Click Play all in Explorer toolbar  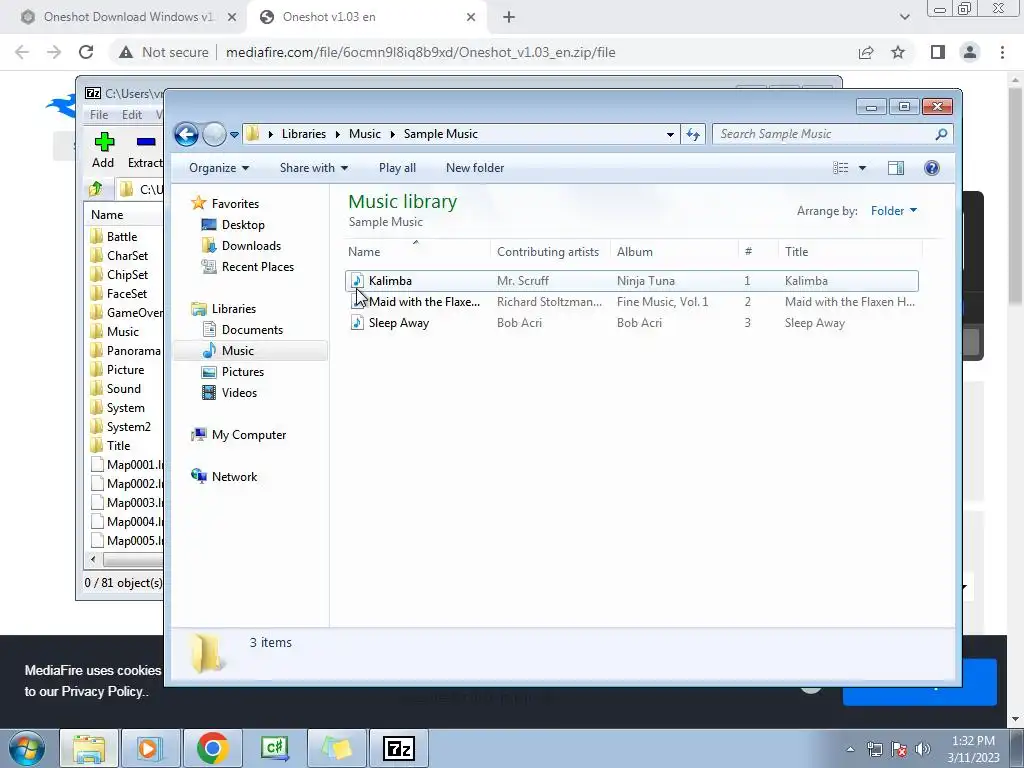(x=397, y=168)
